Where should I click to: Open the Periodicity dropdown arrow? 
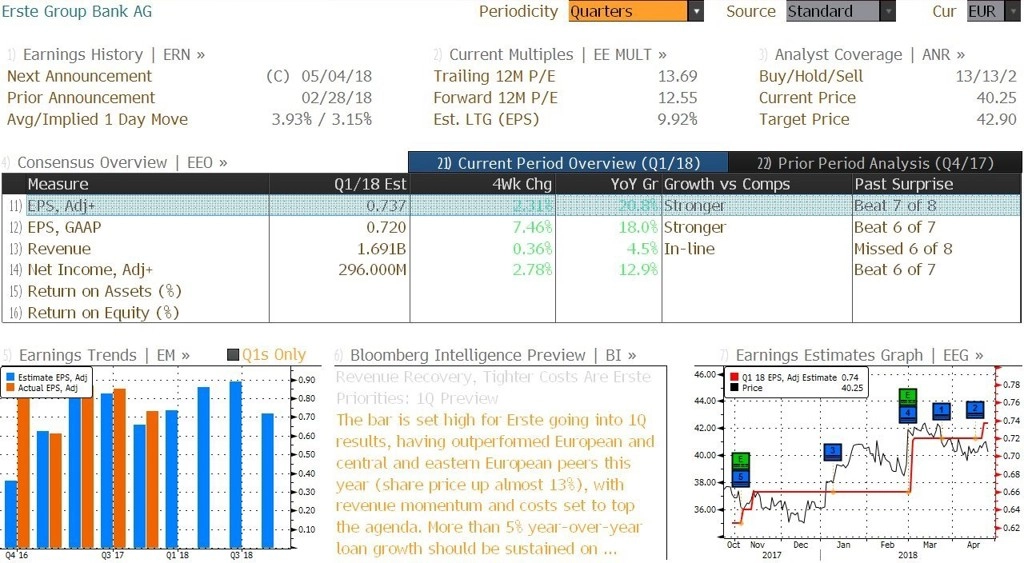[696, 11]
